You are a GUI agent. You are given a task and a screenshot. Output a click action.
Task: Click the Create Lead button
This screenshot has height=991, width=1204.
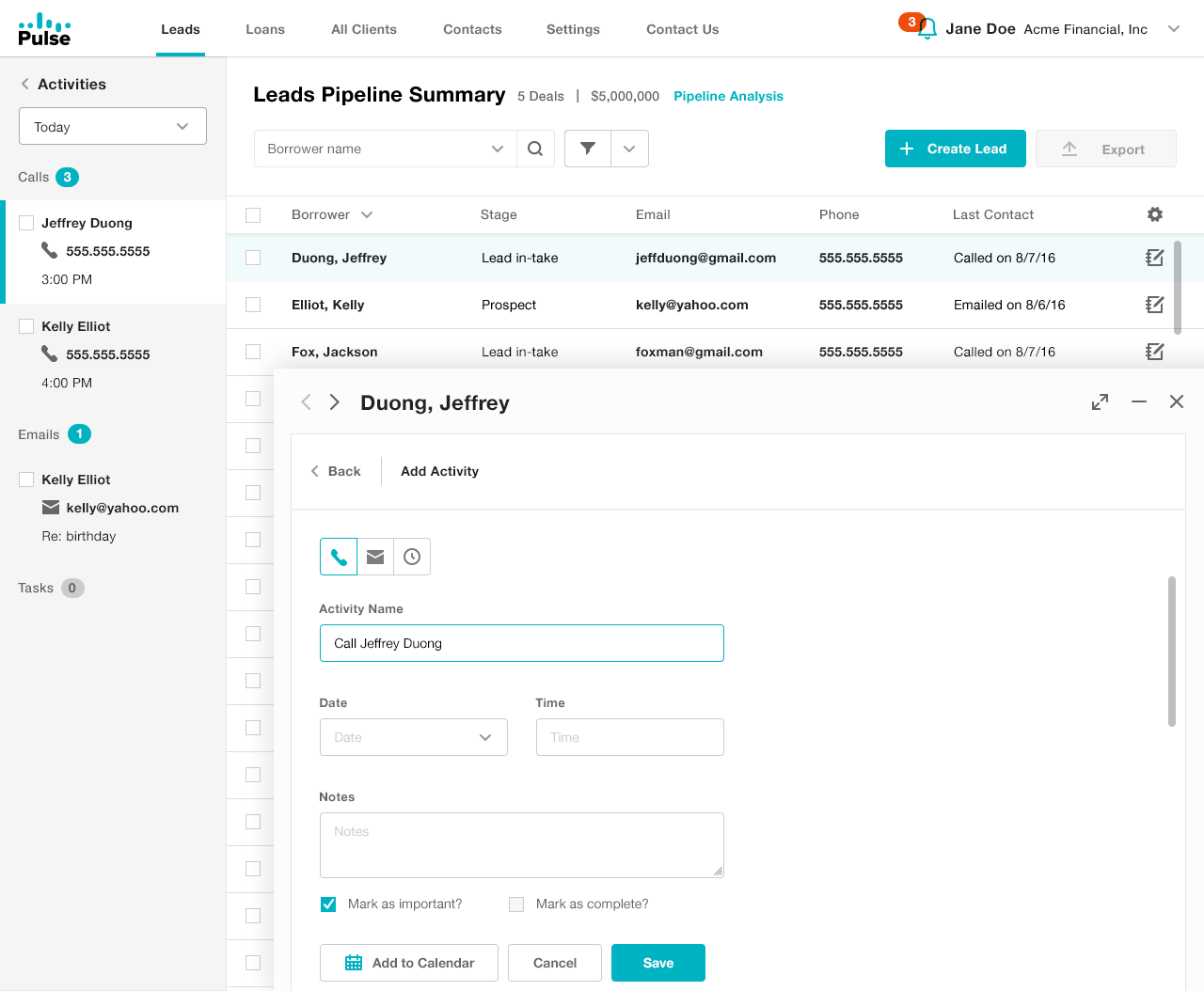click(955, 149)
